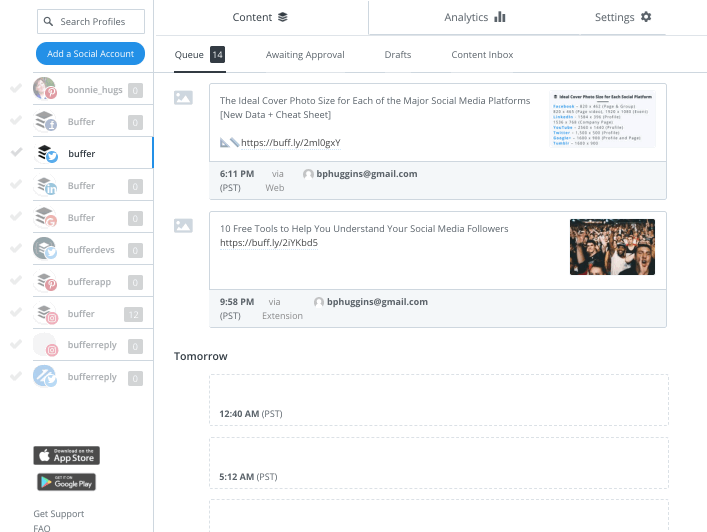Click the empty 12:40 AM queue slot
Screen dimensions: 707x532
click(439, 400)
